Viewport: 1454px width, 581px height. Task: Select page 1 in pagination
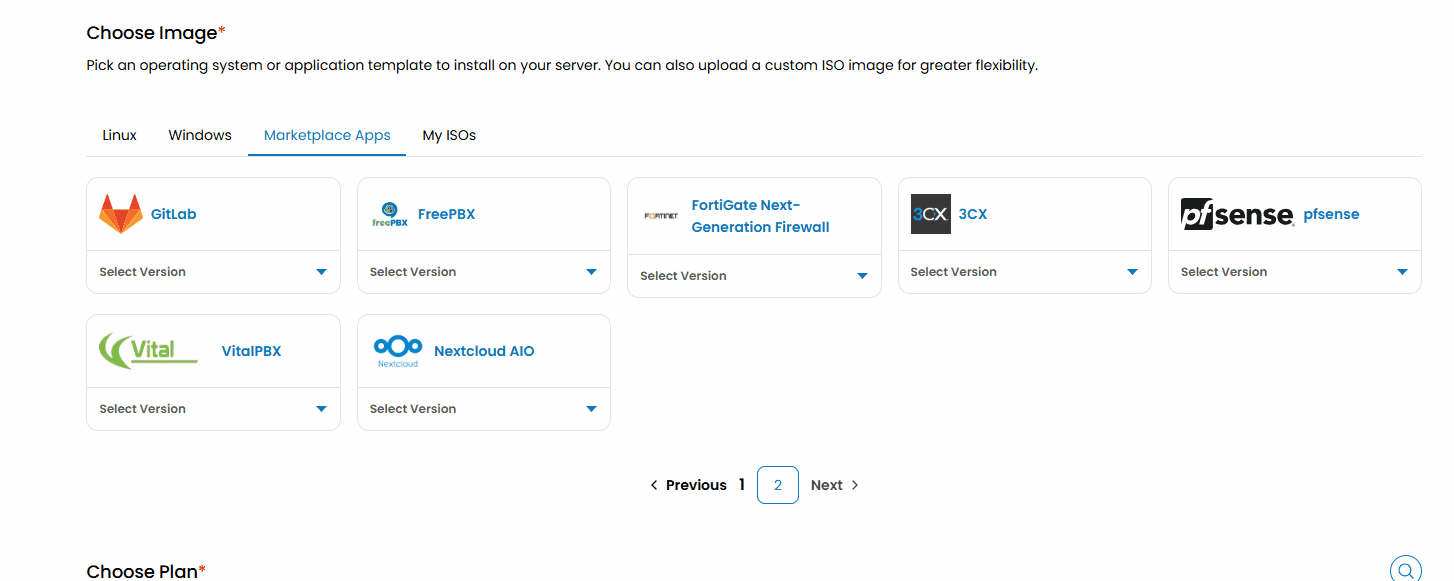(x=742, y=485)
